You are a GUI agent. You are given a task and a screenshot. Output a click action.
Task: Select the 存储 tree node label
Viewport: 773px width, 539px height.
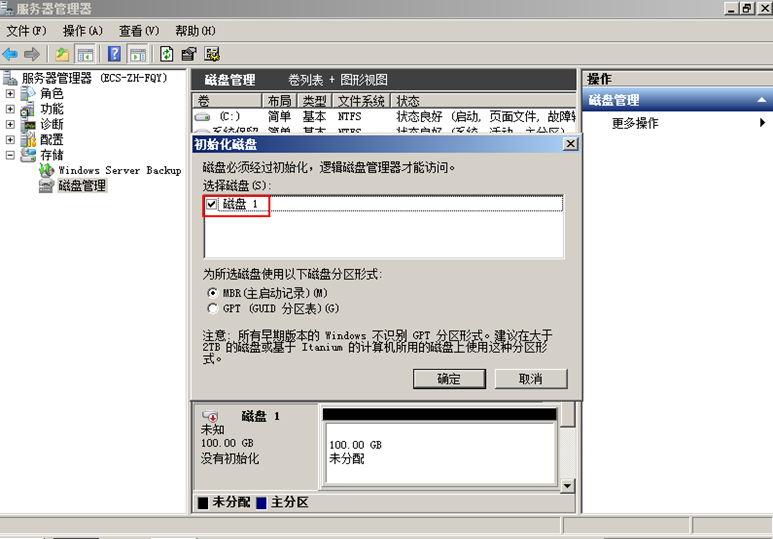(52, 155)
